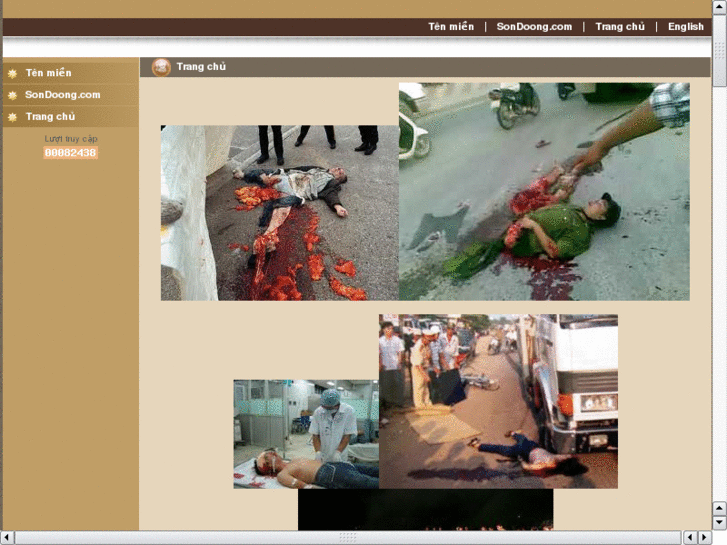Image resolution: width=727 pixels, height=545 pixels.
Task: Open SonDoong.com link in top navigation bar
Action: (x=534, y=27)
